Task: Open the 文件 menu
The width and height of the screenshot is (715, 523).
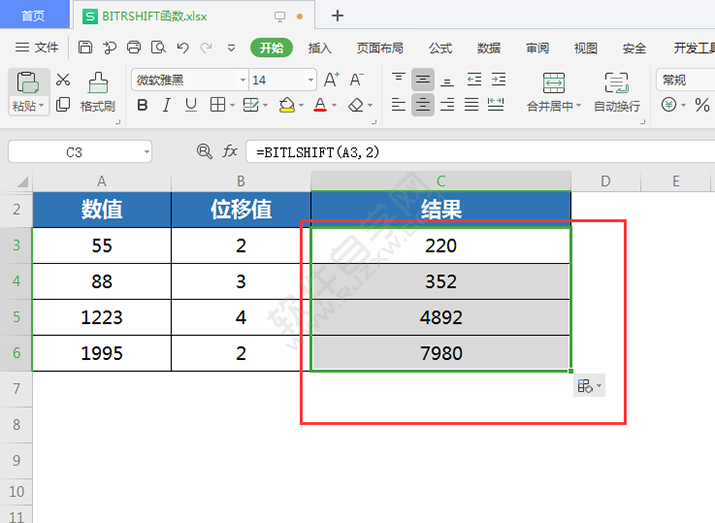Action: click(36, 47)
